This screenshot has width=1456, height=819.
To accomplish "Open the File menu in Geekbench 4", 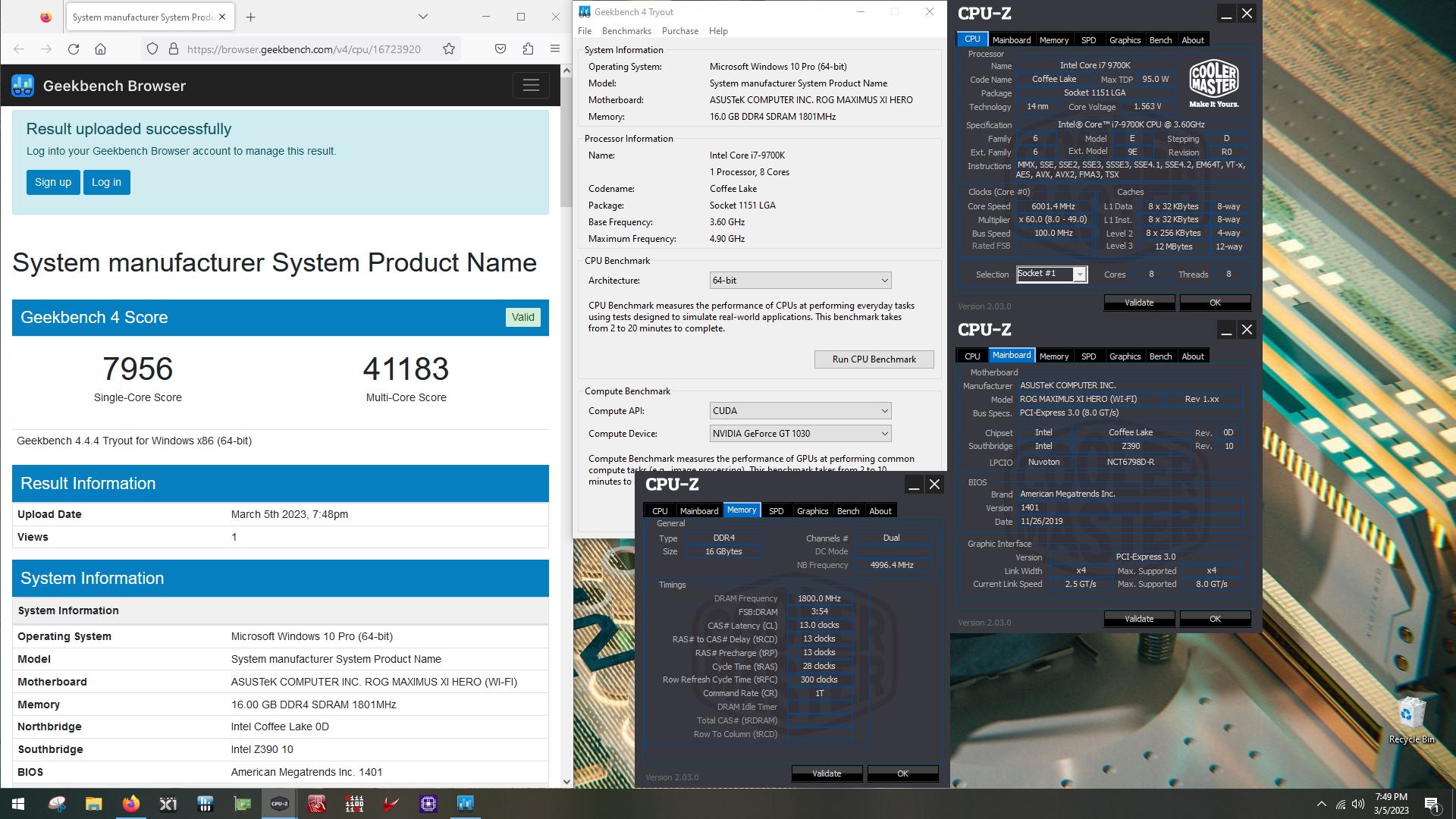I will click(x=585, y=31).
